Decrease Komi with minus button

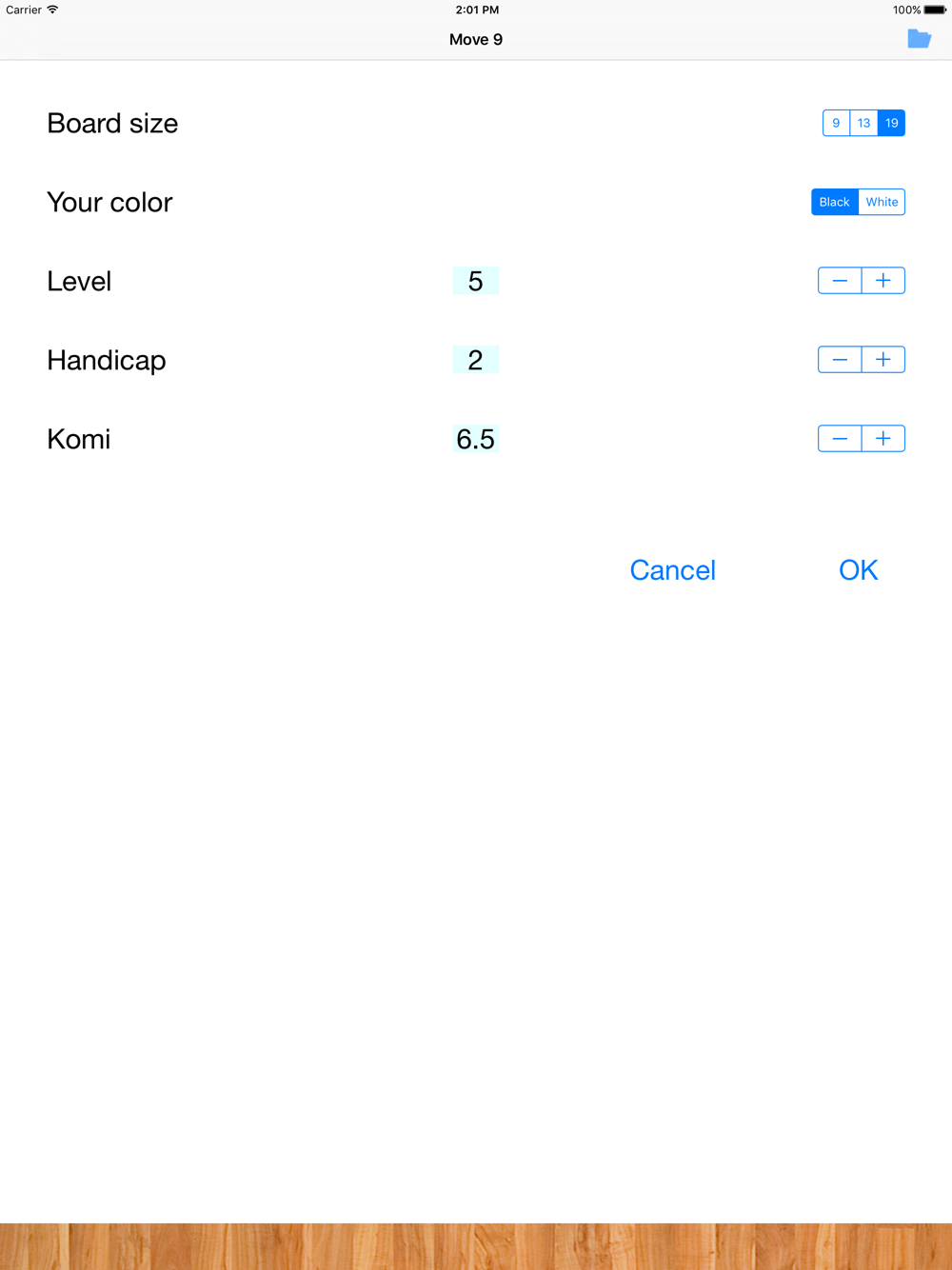840,439
